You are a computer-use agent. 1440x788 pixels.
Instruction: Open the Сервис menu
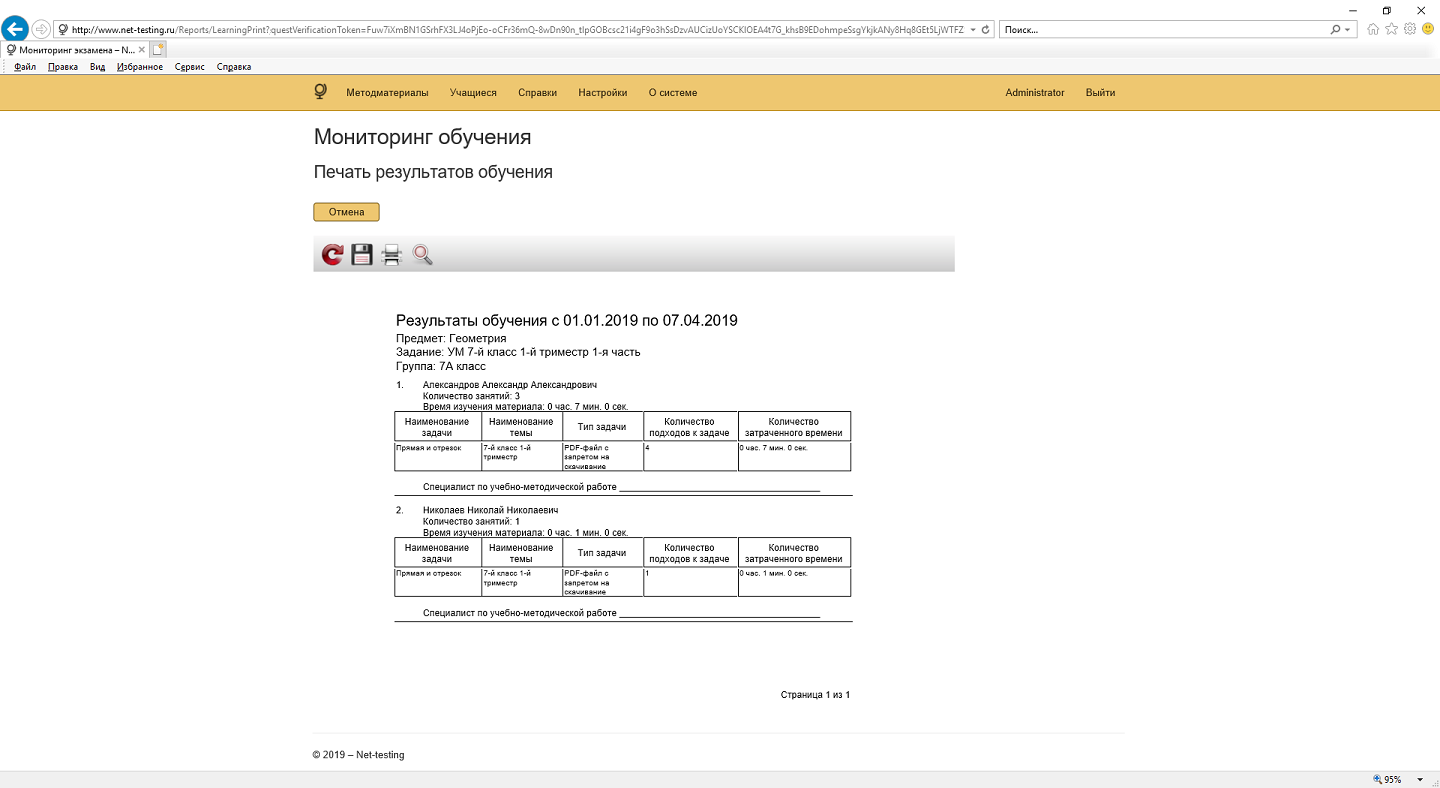pos(190,67)
